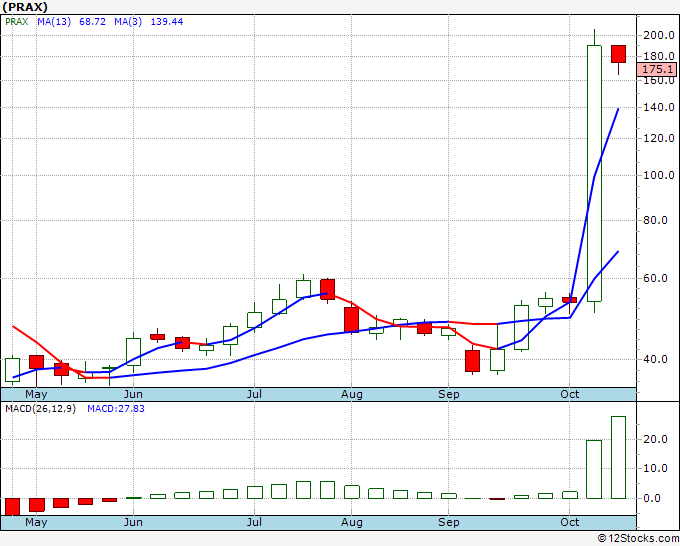
Task: Click the PRAX ticker title
Action: pyautogui.click(x=25, y=7)
